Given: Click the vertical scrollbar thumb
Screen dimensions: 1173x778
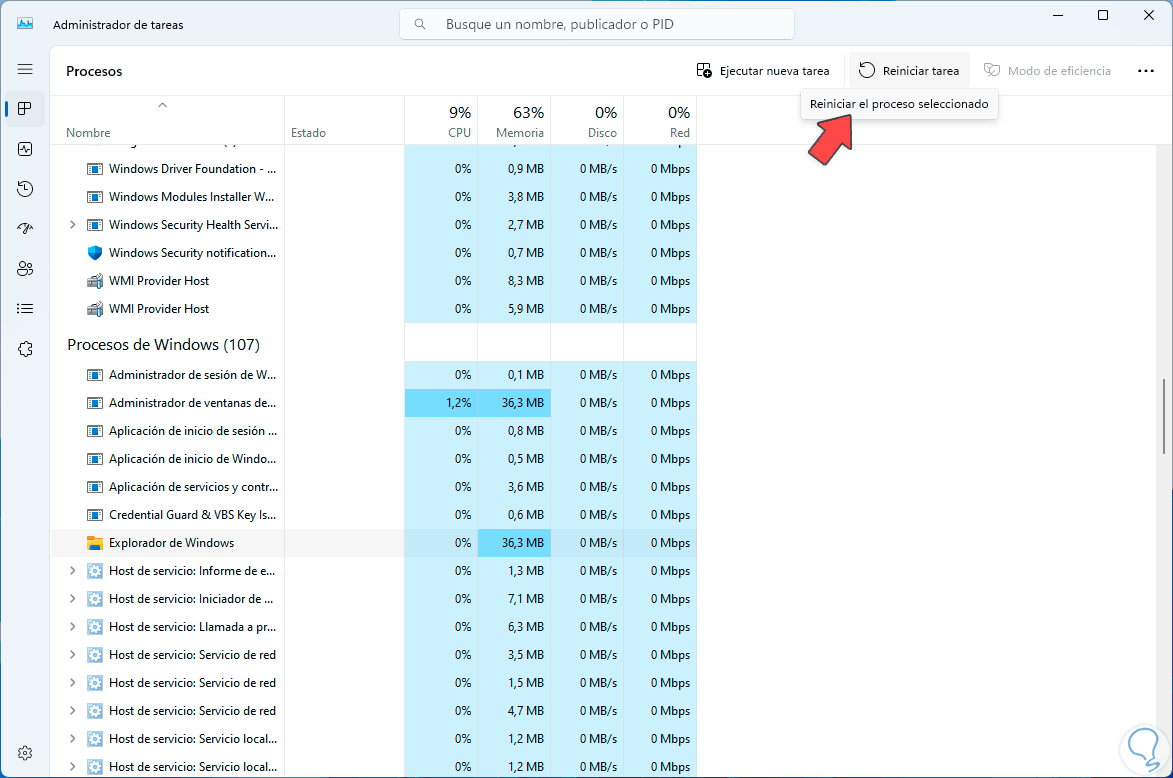Looking at the screenshot, I should pyautogui.click(x=1164, y=416).
